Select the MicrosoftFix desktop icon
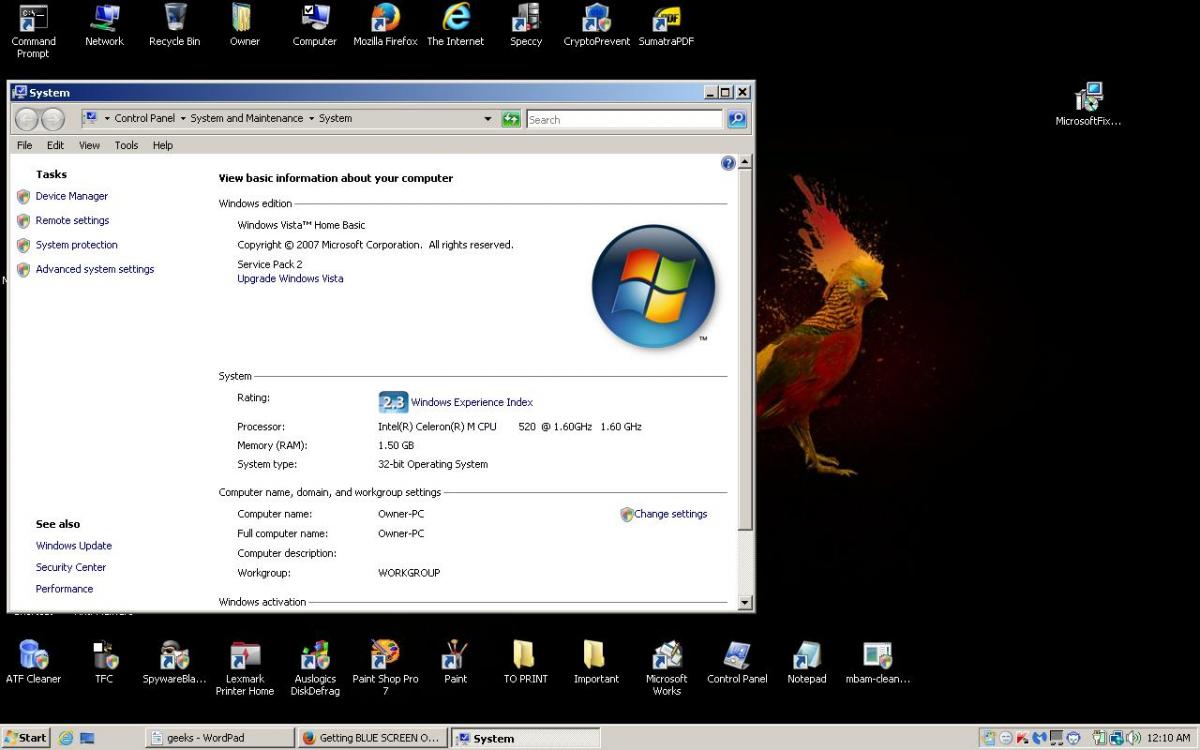1200x750 pixels. point(1088,104)
